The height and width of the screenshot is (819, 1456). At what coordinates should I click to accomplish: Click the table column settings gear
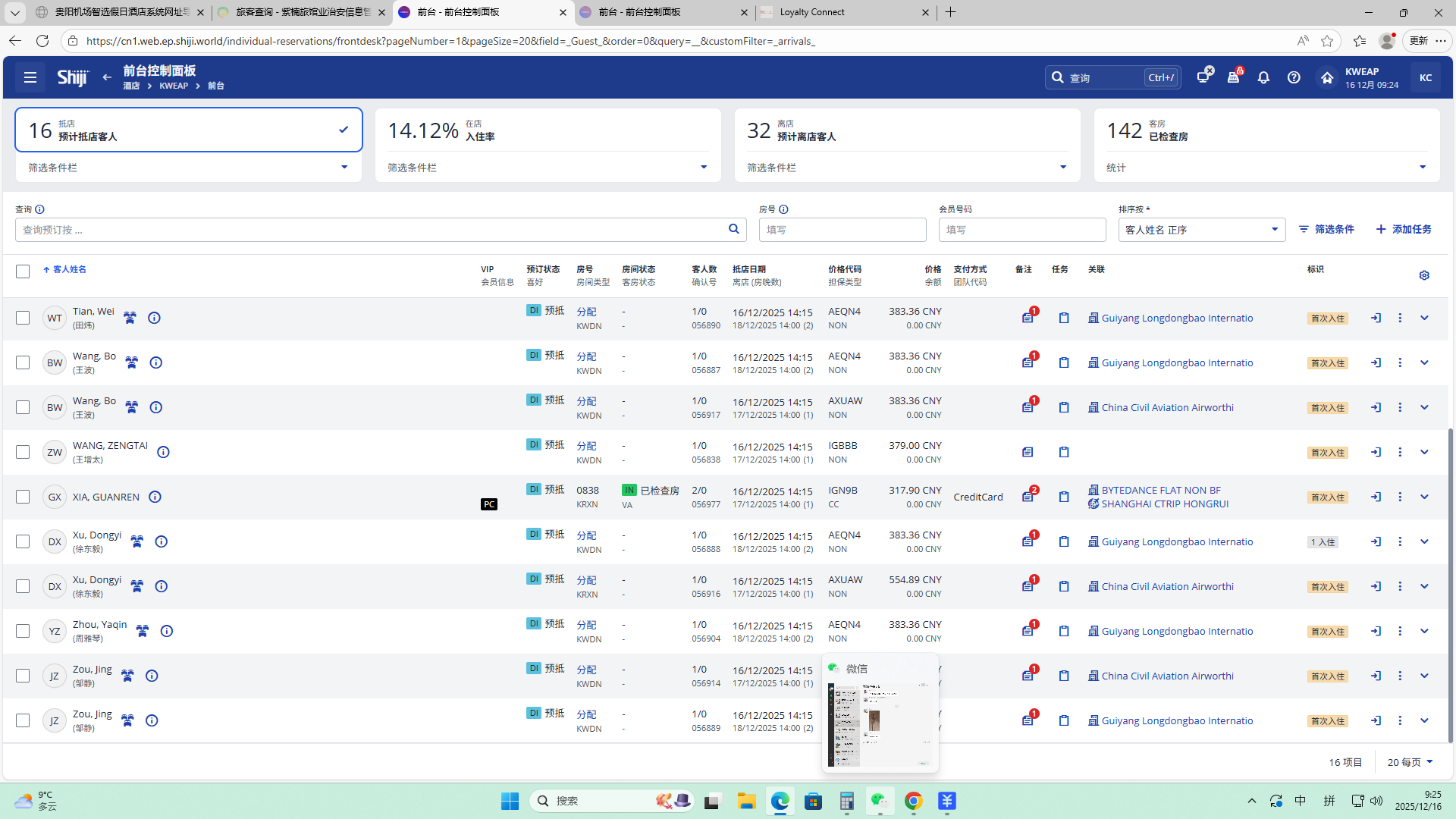tap(1424, 275)
